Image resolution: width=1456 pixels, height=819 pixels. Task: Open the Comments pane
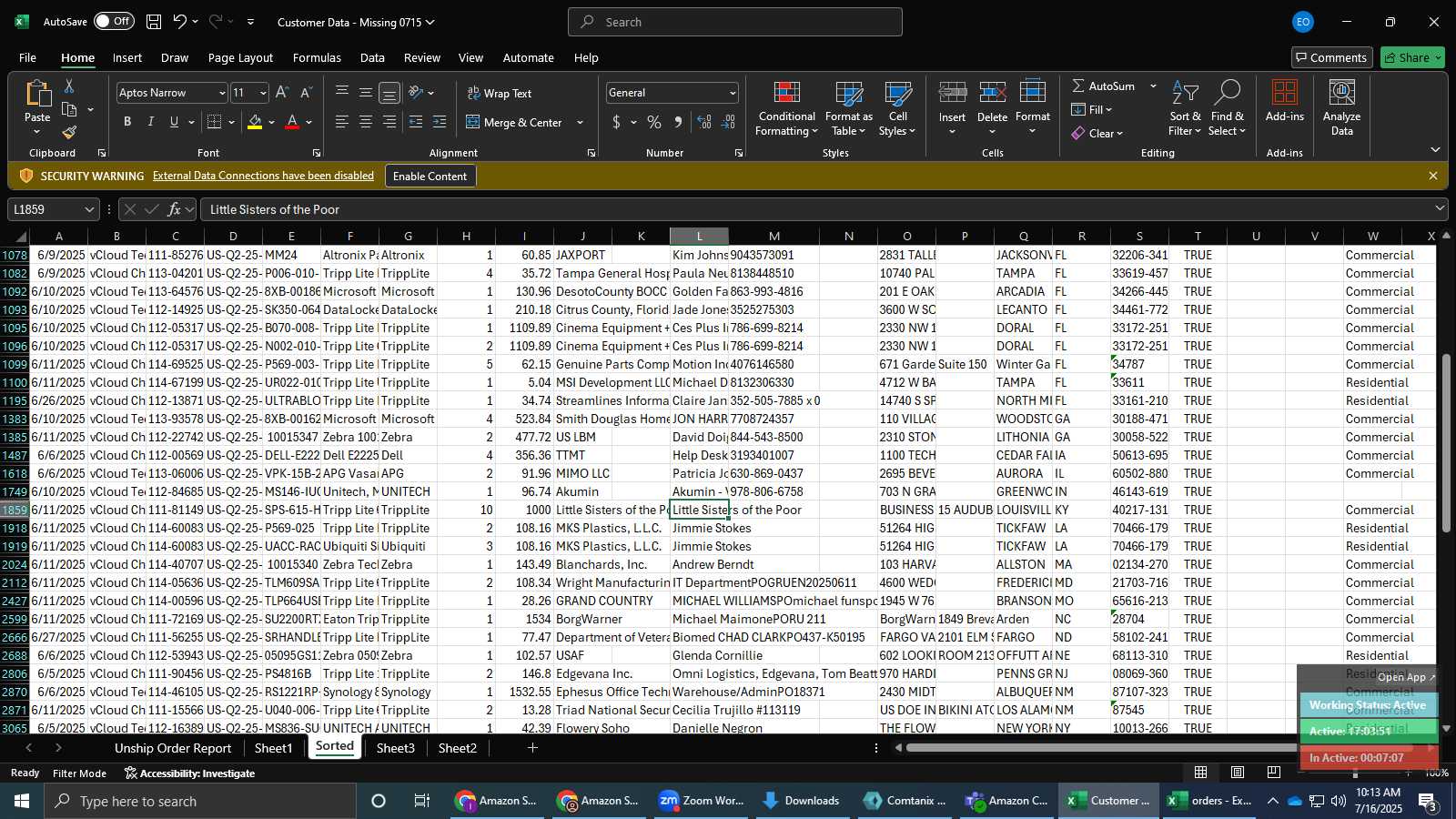click(1330, 57)
